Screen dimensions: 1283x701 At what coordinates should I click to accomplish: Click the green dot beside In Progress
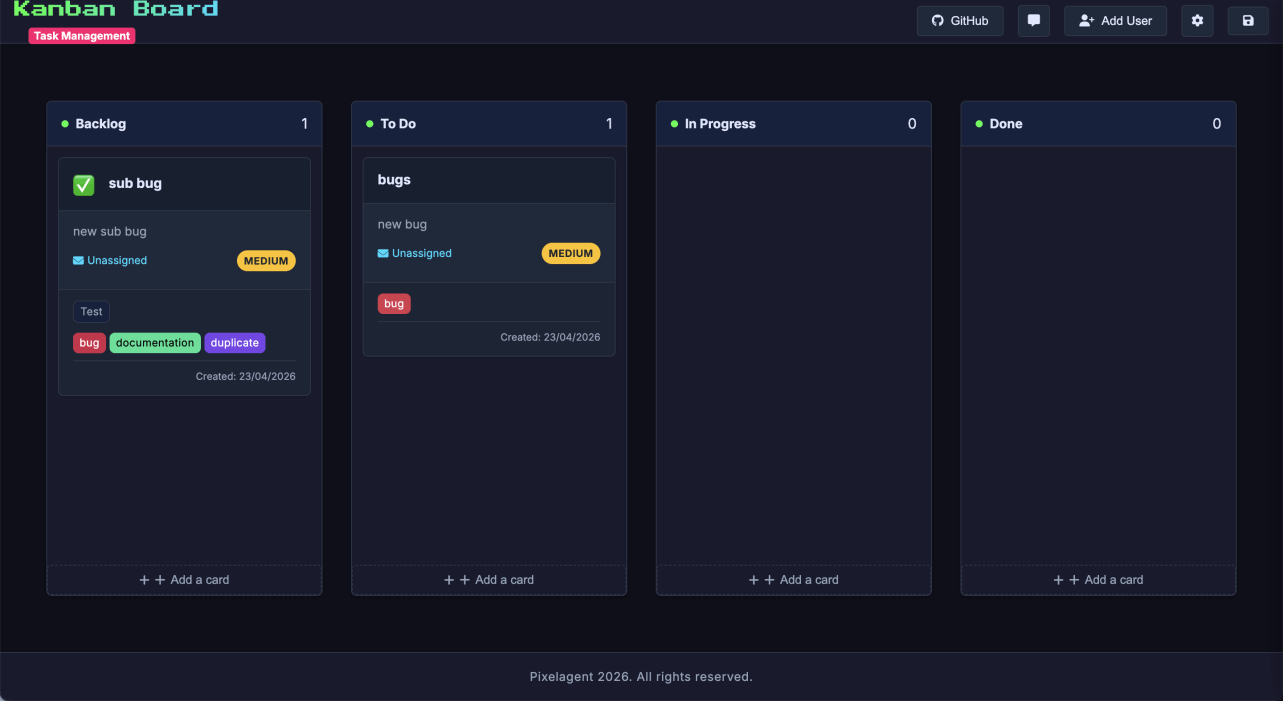pos(674,124)
